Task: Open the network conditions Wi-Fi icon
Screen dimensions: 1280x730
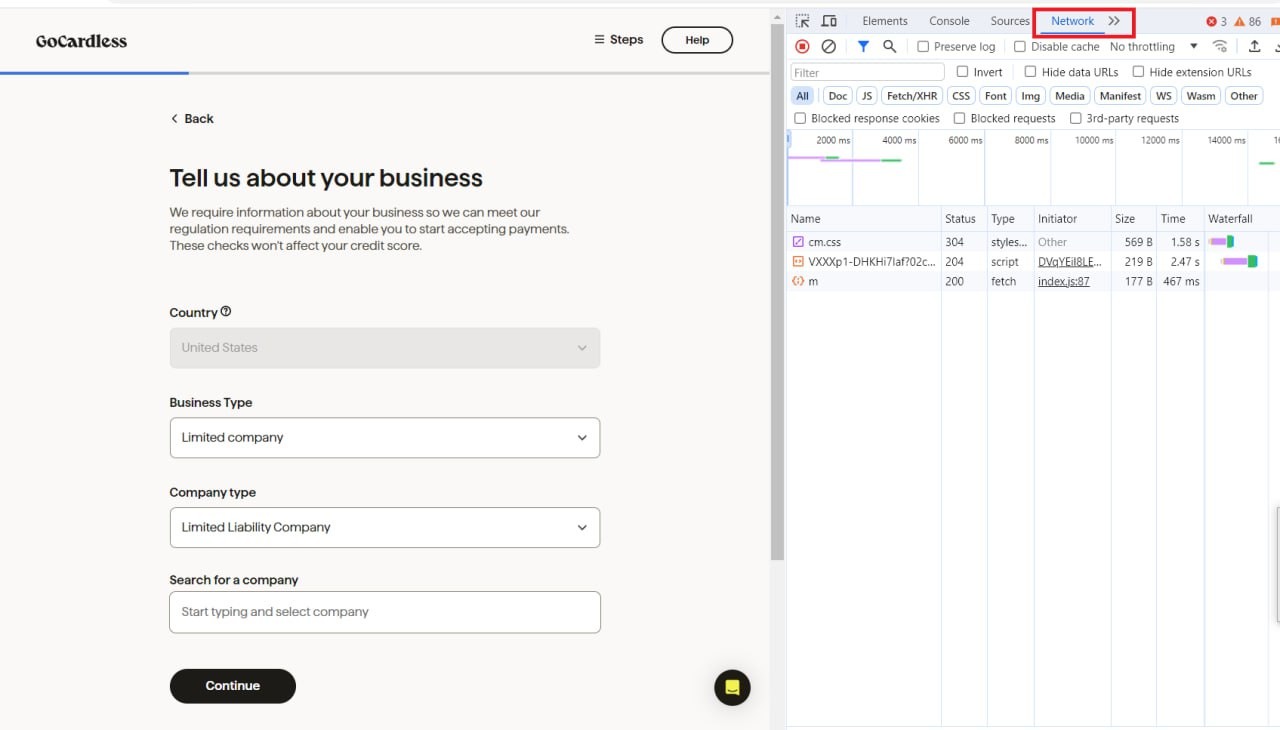Action: (x=1220, y=46)
